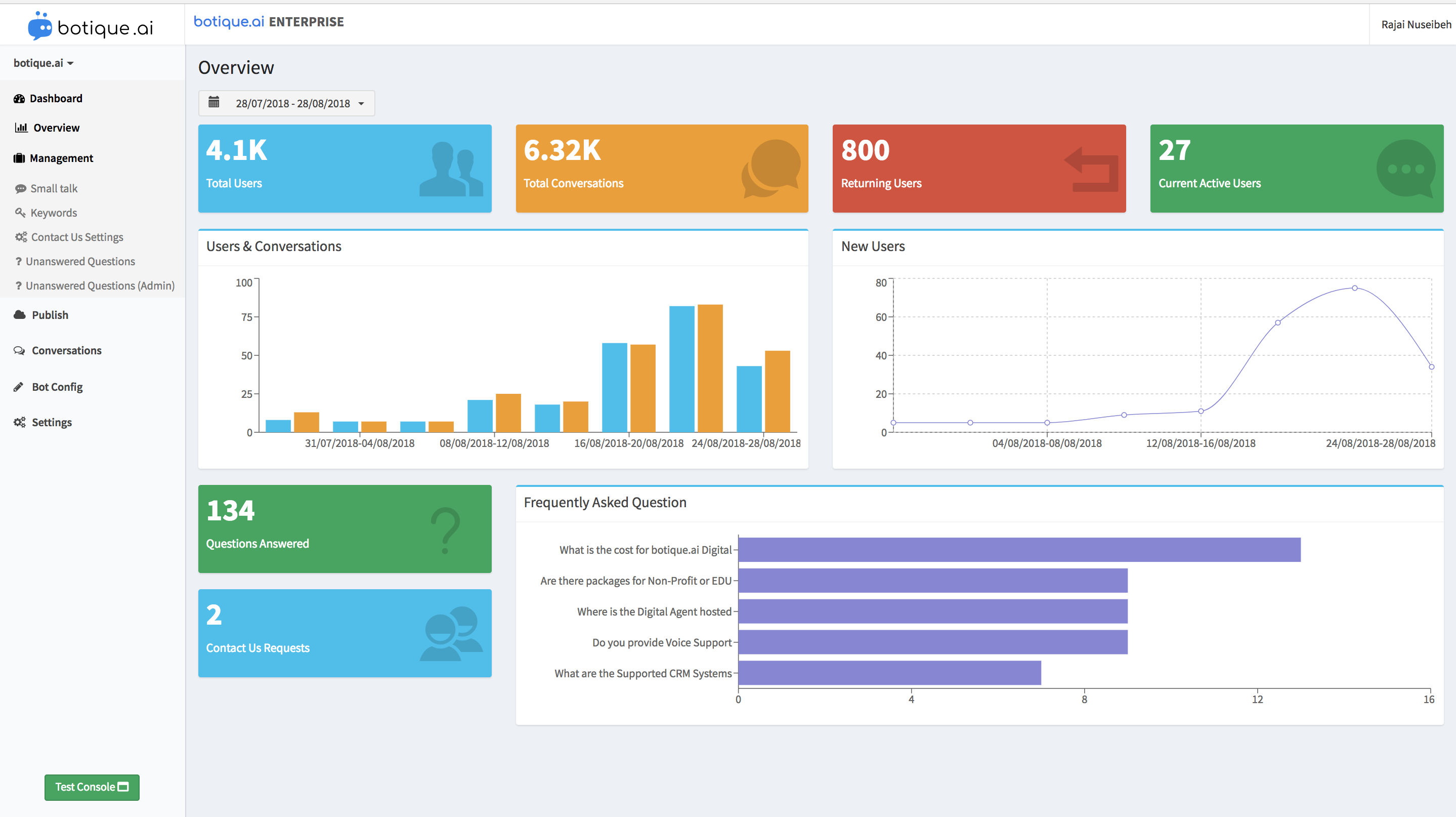This screenshot has width=1456, height=817.
Task: Click the calendar icon in date picker
Action: click(213, 102)
